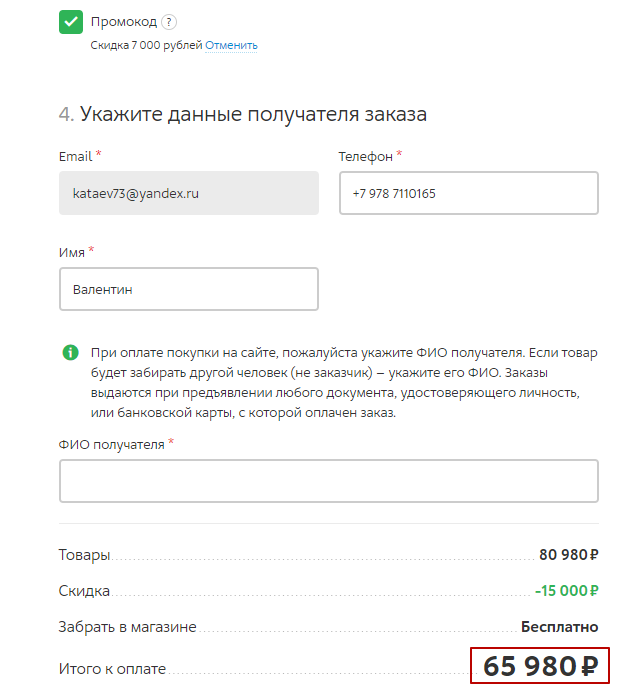Click the Итого к оплате label

tap(112, 669)
